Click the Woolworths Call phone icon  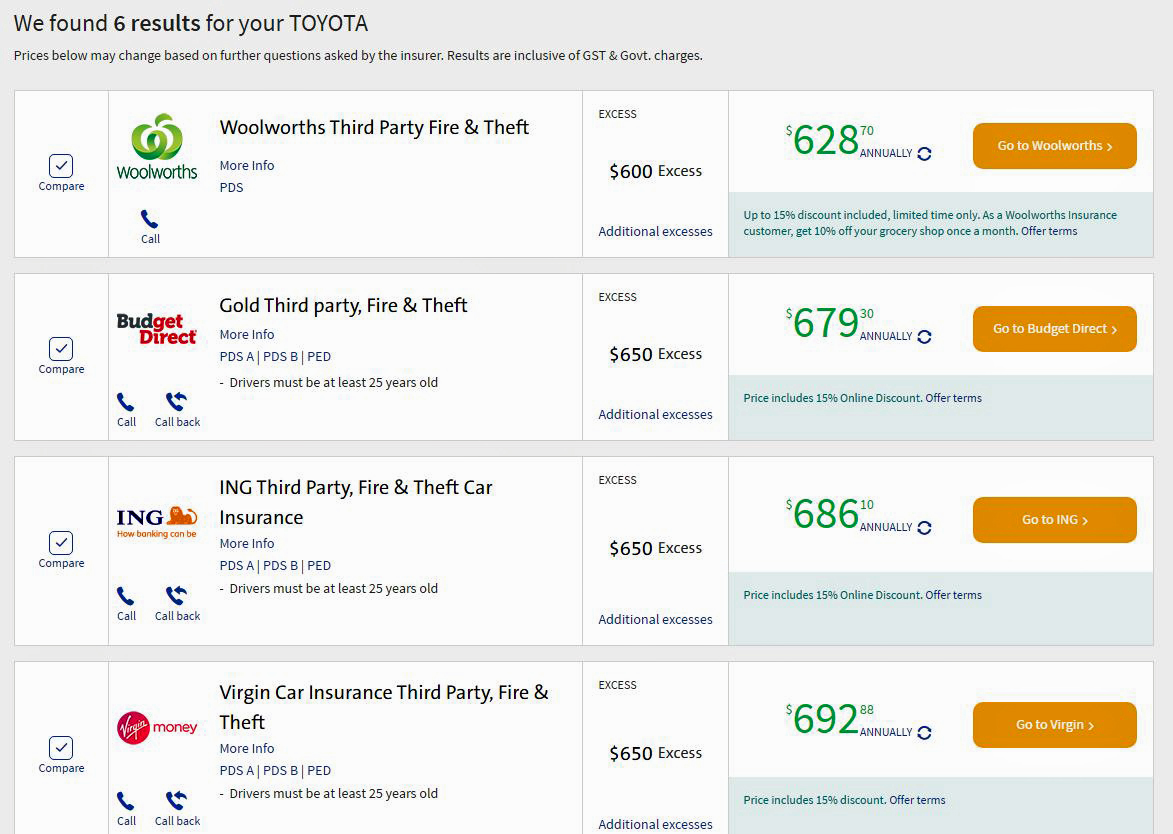pyautogui.click(x=150, y=220)
